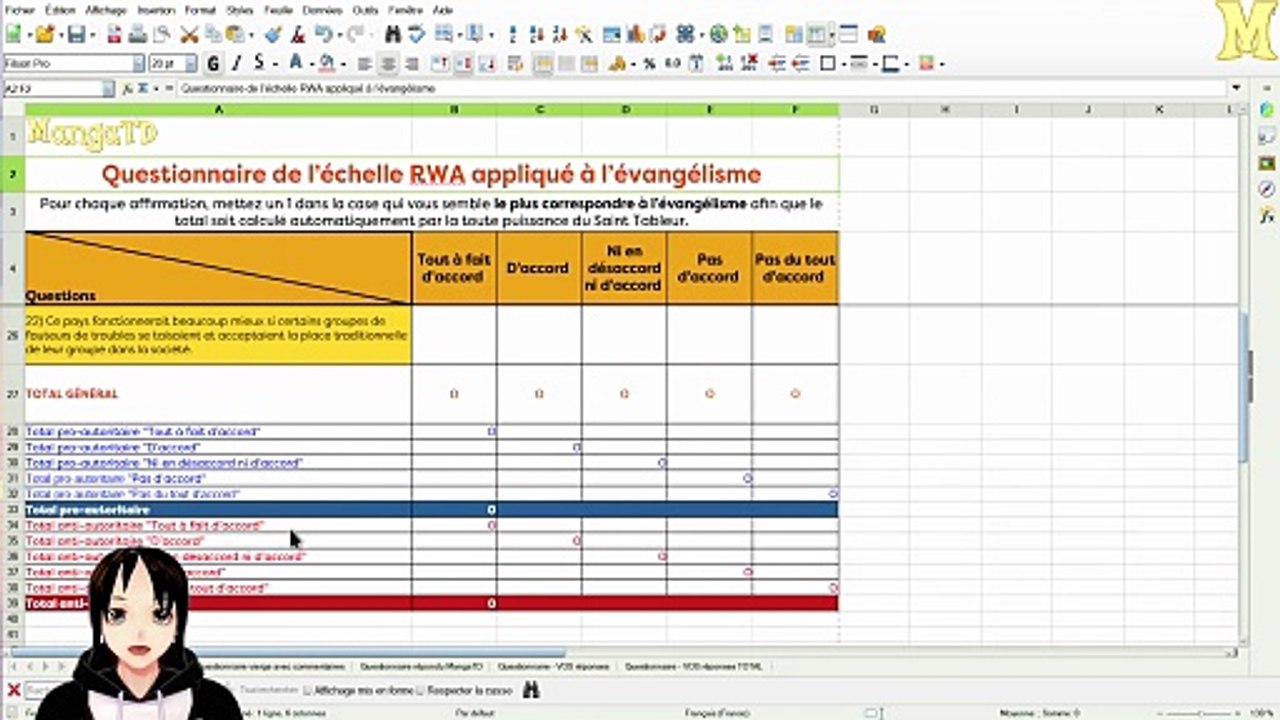1280x720 pixels.
Task: Open the Navigator compass in sidebar
Action: [x=1267, y=189]
